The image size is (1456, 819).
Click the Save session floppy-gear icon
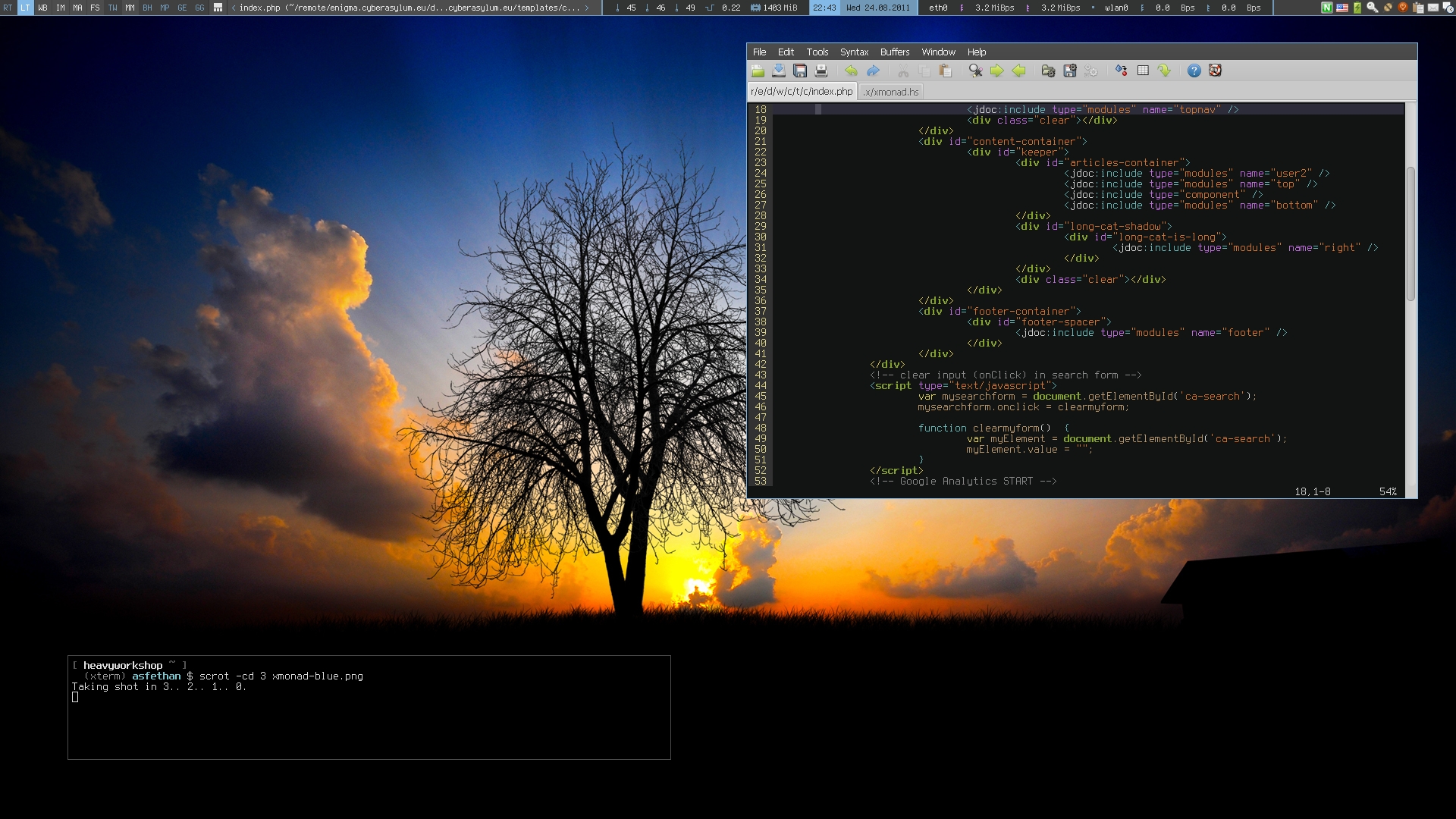coord(1070,71)
